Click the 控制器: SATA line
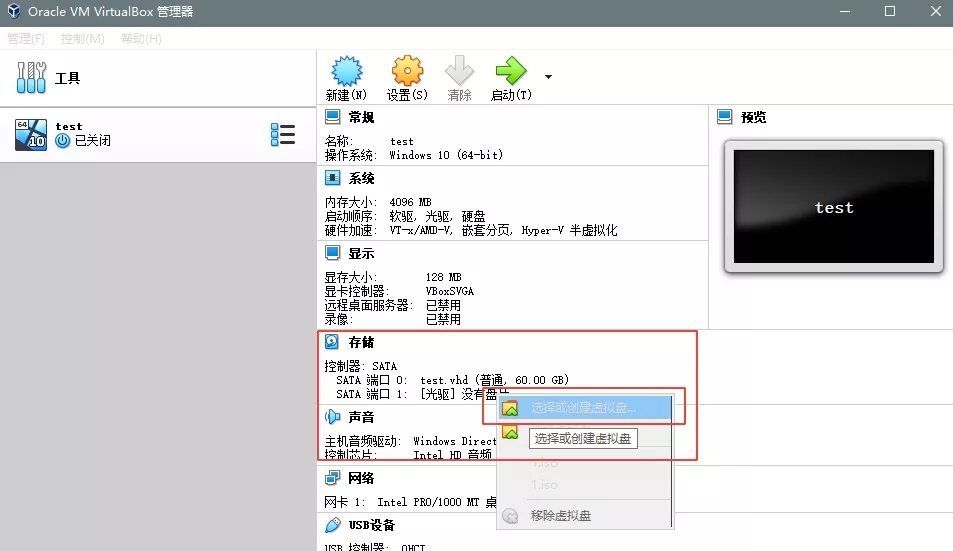This screenshot has width=953, height=551. point(360,366)
